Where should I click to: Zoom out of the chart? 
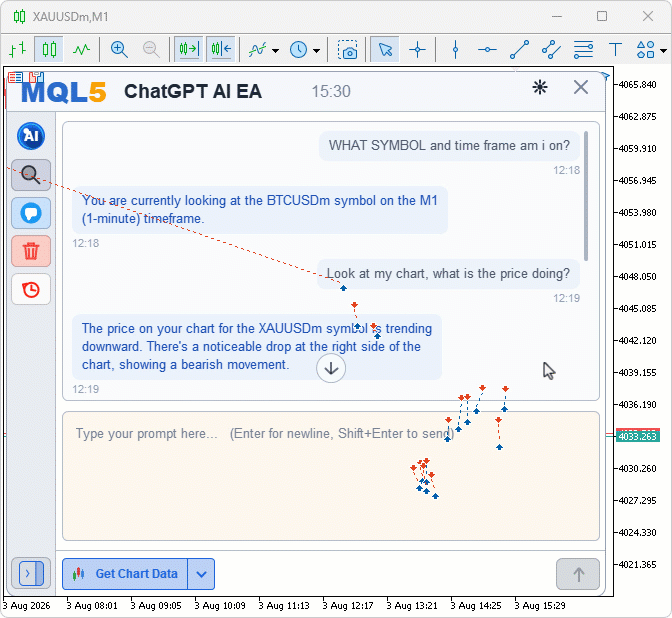[151, 49]
